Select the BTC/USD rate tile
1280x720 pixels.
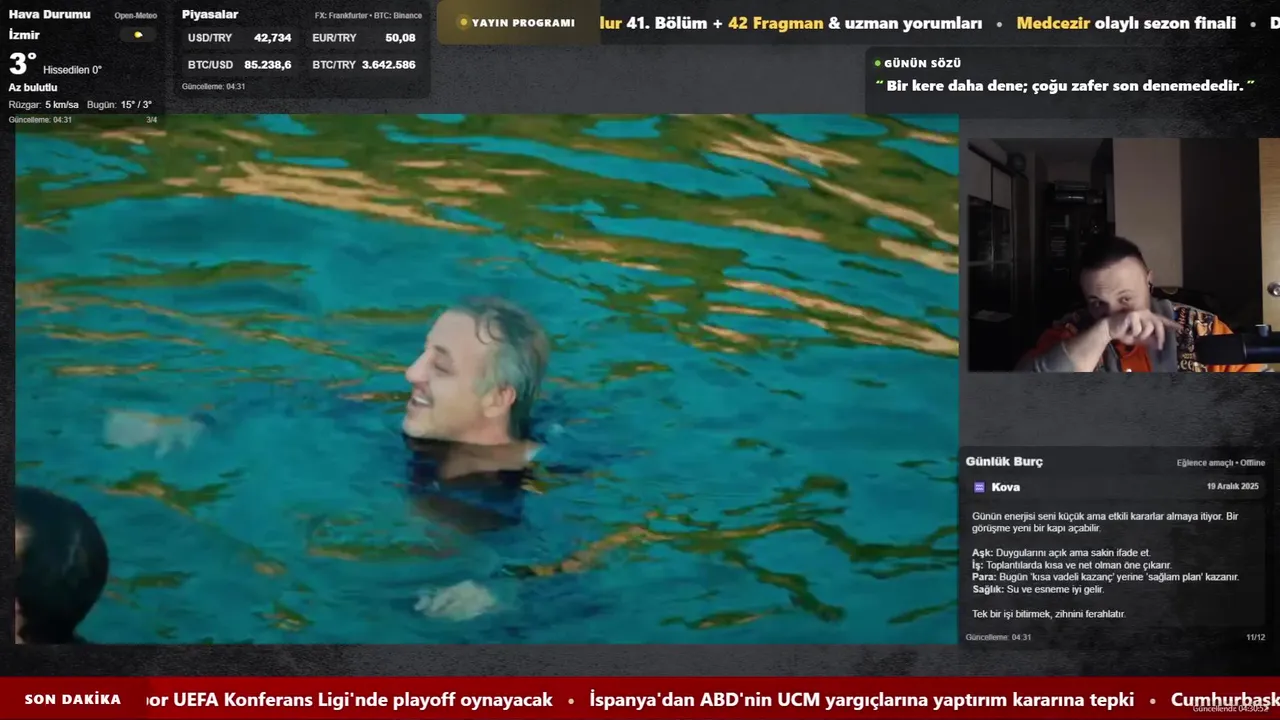click(239, 65)
